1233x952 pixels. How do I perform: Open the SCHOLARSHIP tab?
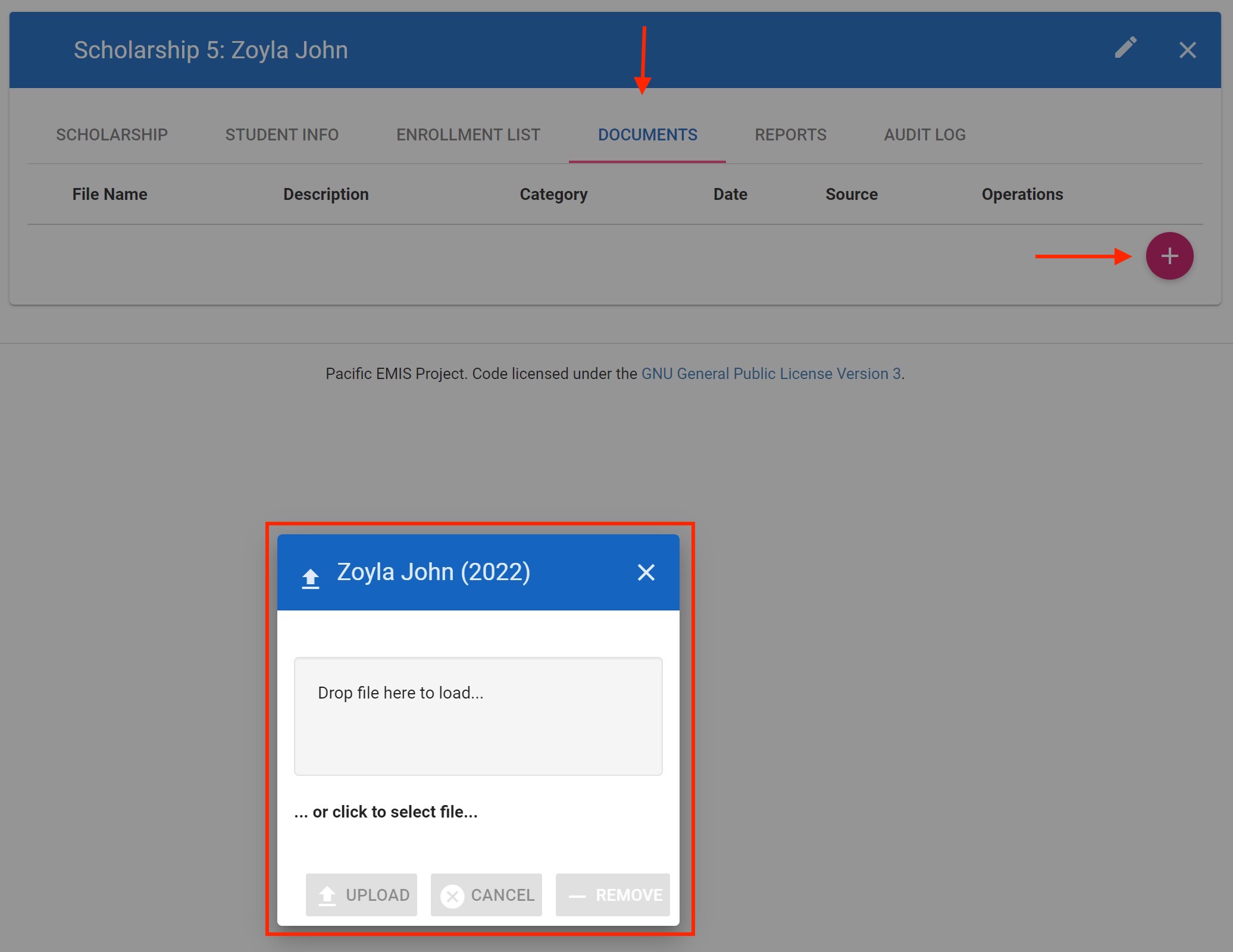(x=112, y=135)
